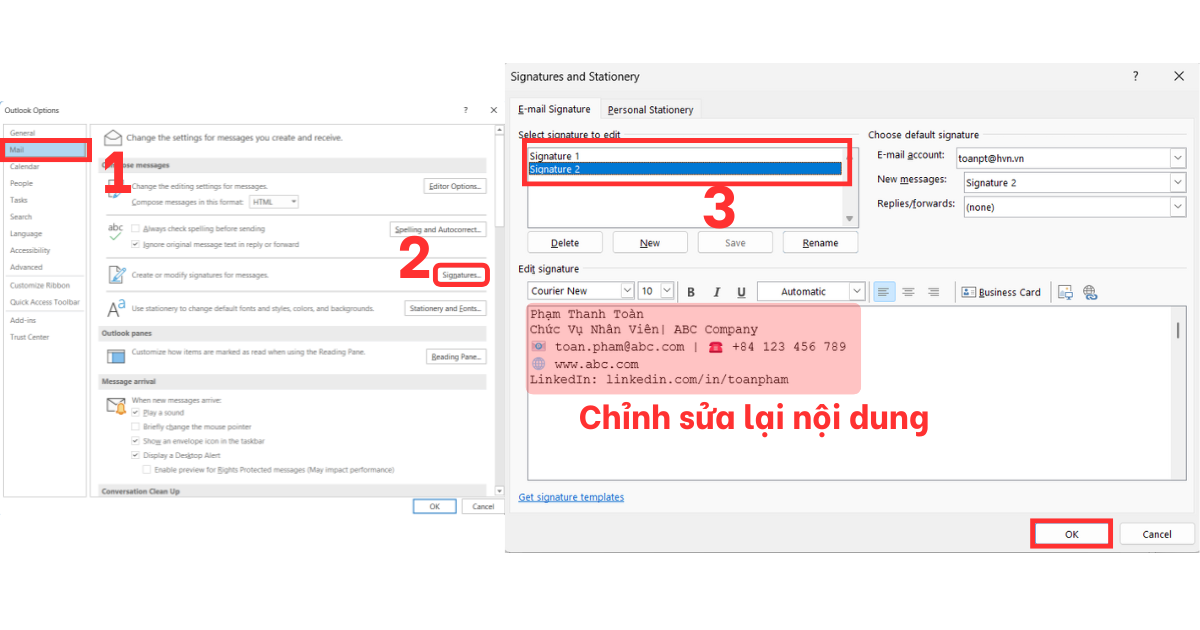
Task: Apply underline formatting to the signature
Action: tap(741, 291)
